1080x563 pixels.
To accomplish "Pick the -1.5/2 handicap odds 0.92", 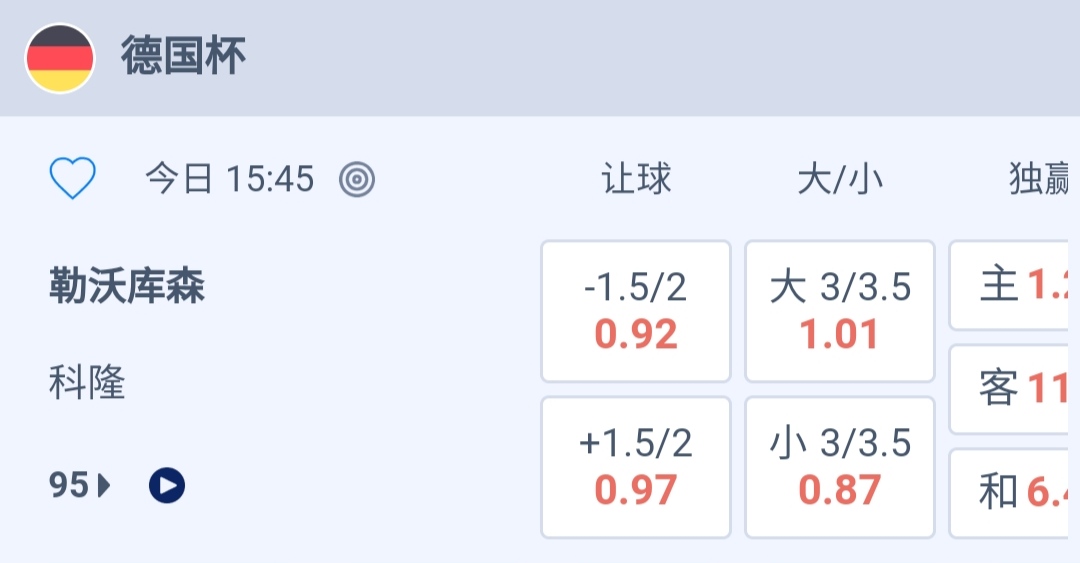I will pos(636,311).
